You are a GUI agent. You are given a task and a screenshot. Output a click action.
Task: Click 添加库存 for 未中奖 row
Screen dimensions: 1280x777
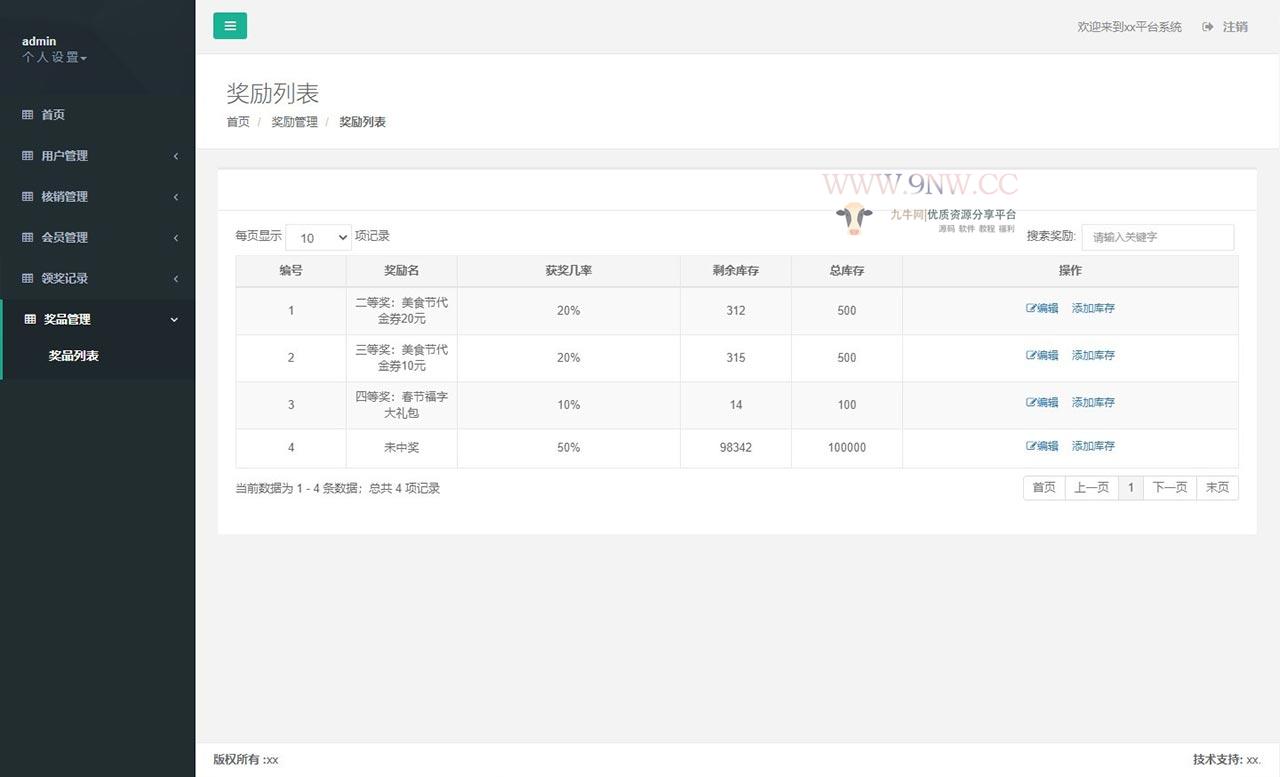[x=1093, y=446]
